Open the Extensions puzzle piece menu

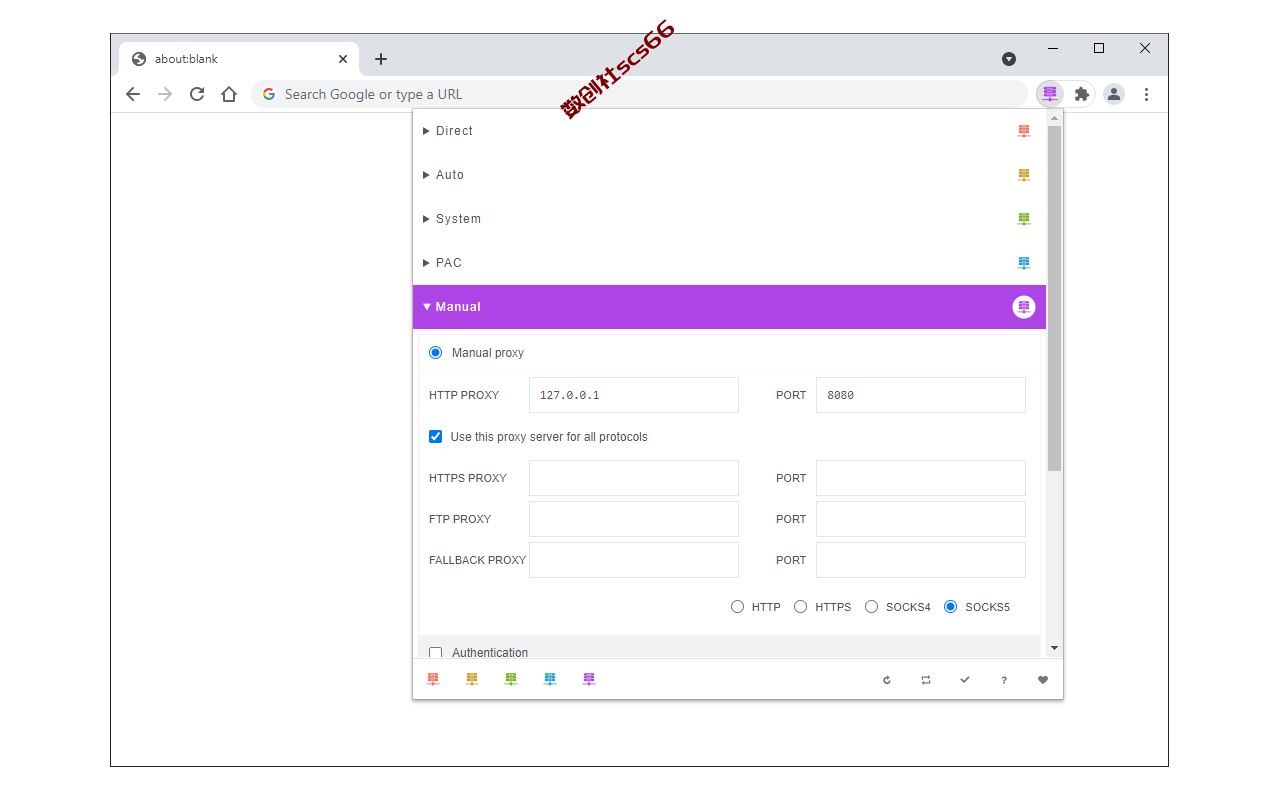pos(1082,94)
